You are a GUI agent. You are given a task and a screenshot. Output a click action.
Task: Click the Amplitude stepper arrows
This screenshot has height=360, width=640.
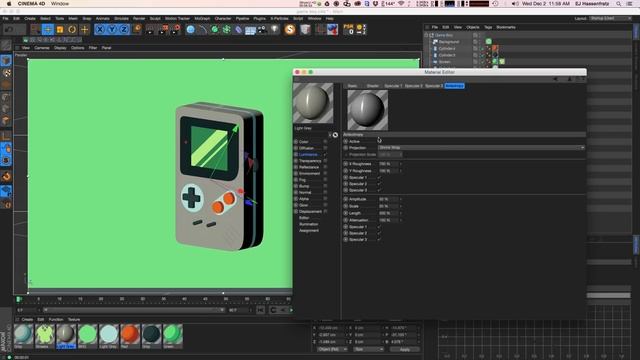click(x=400, y=199)
